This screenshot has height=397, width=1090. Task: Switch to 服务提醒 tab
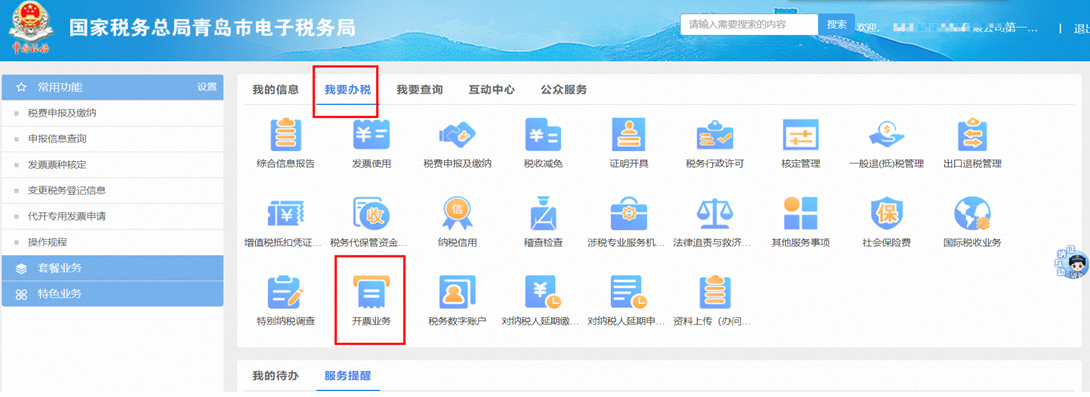348,375
